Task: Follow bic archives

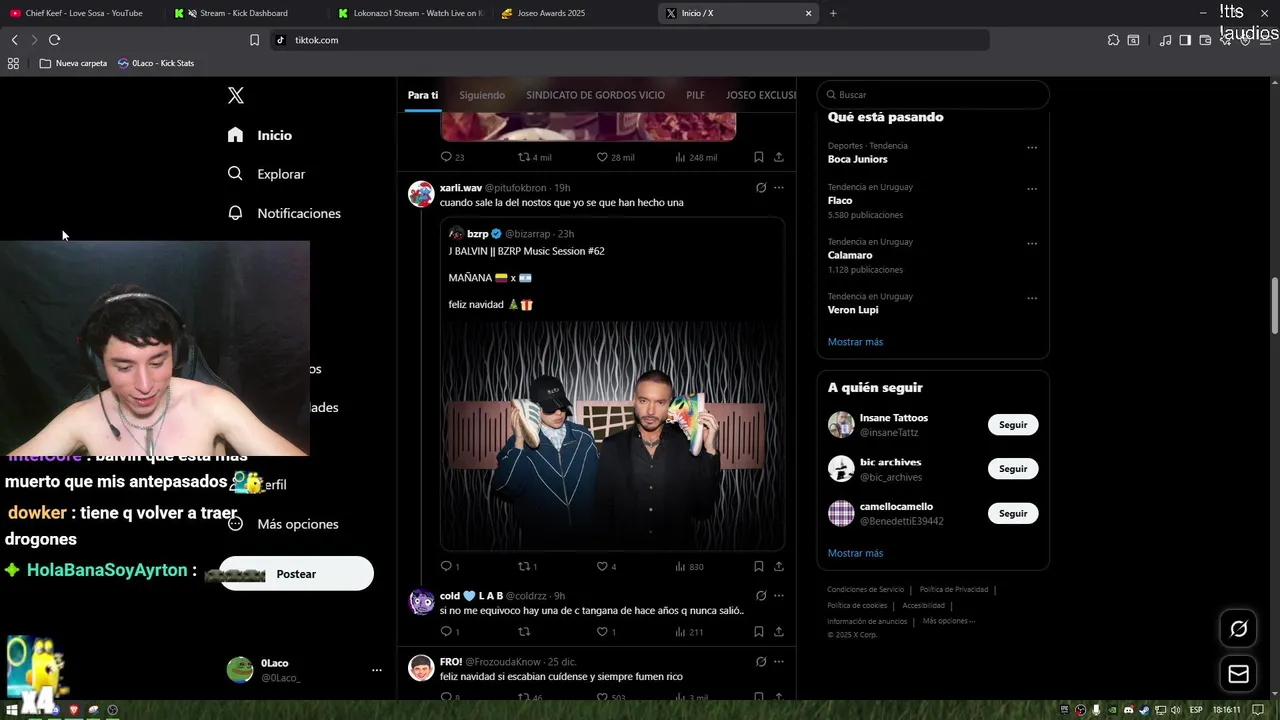Action: (x=1013, y=469)
